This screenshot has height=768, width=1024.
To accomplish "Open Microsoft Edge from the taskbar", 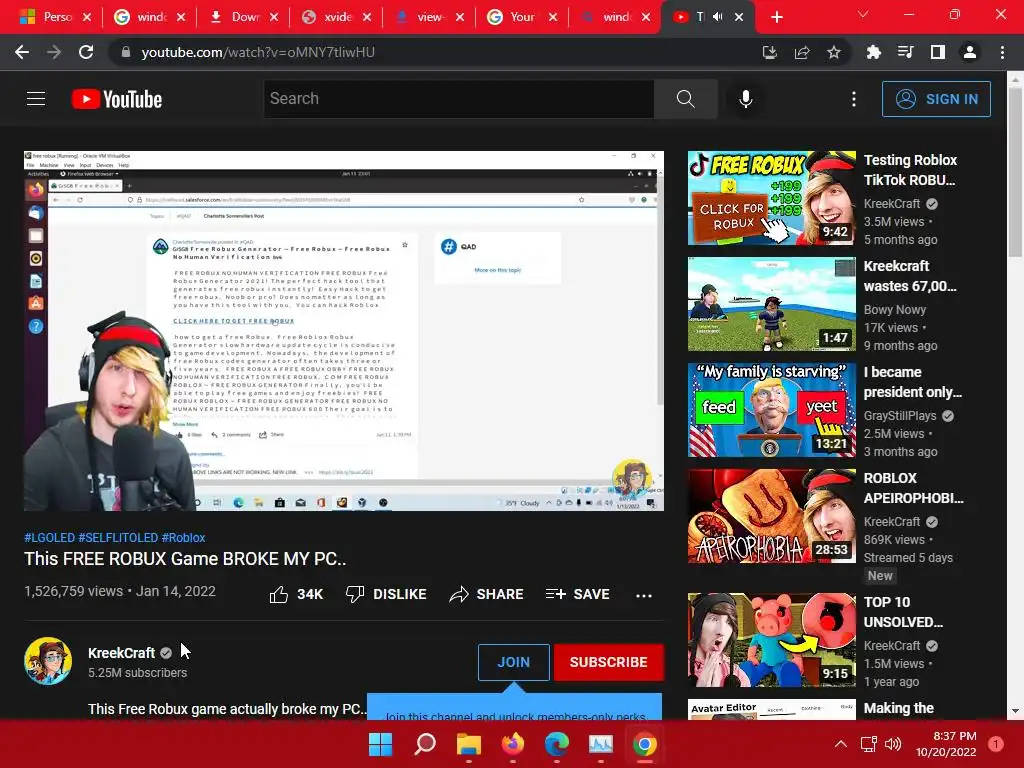I will click(x=557, y=744).
